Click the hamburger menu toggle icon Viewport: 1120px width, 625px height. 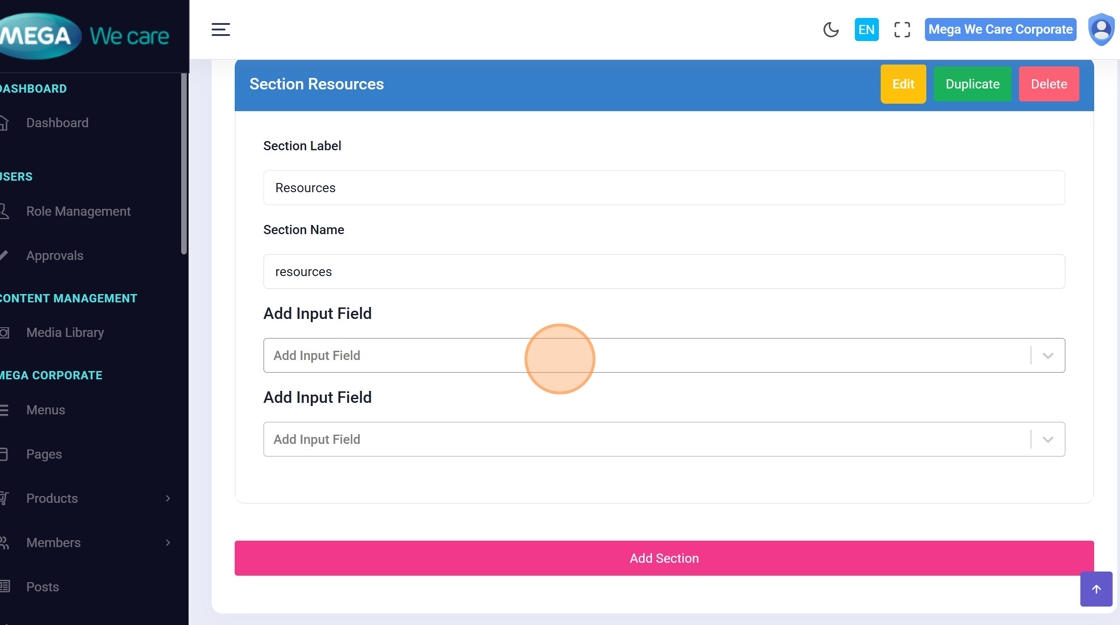(221, 30)
